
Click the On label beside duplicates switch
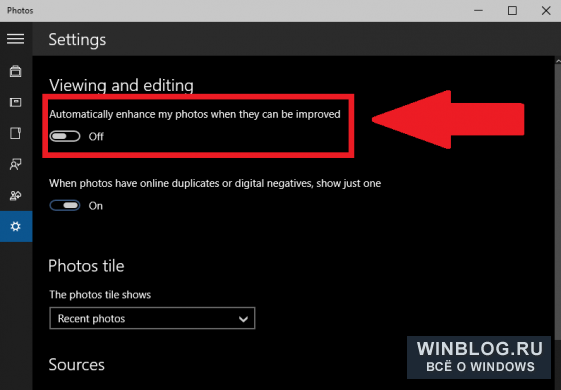96,206
